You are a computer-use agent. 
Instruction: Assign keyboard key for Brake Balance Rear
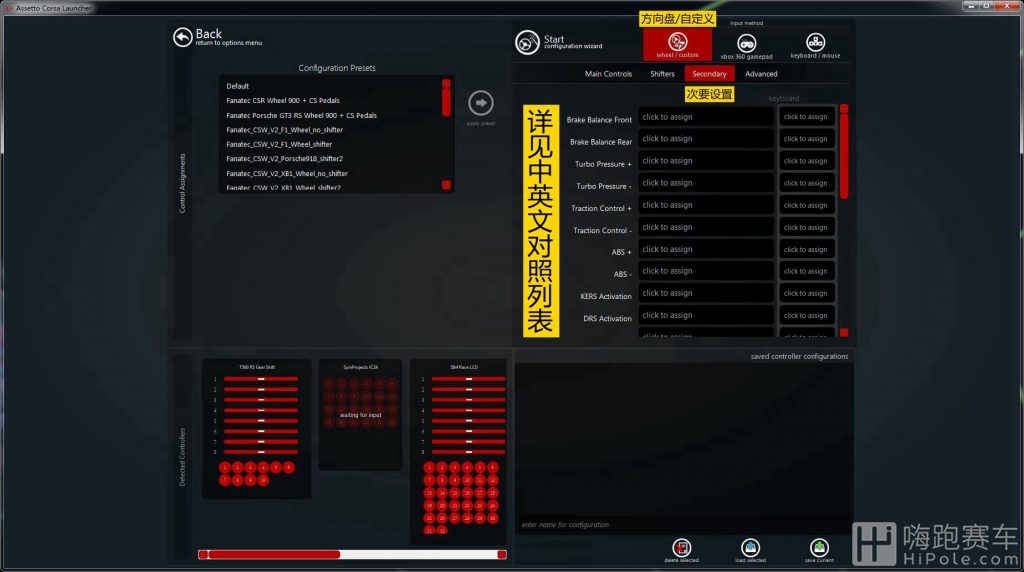pyautogui.click(x=806, y=139)
